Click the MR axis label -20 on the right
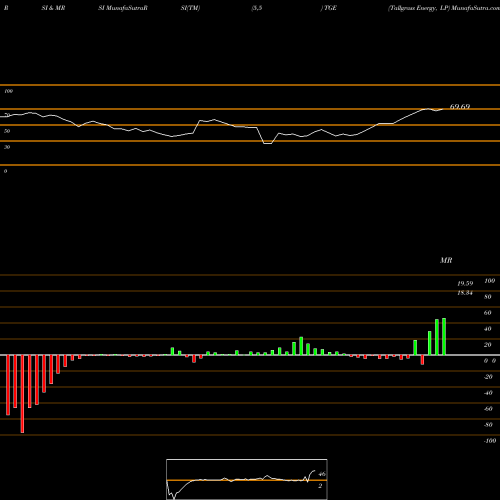The height and width of the screenshot is (500, 500). pyautogui.click(x=488, y=377)
